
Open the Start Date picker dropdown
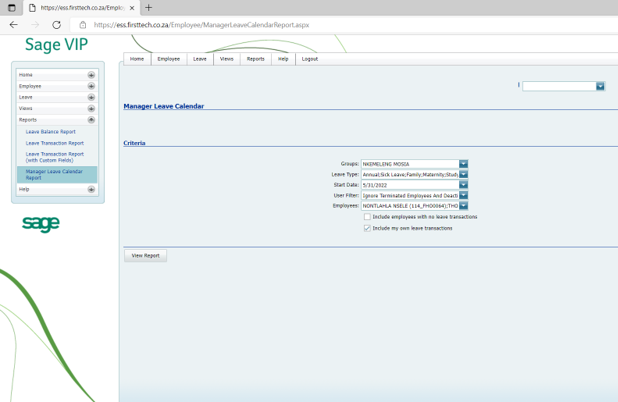pos(463,185)
